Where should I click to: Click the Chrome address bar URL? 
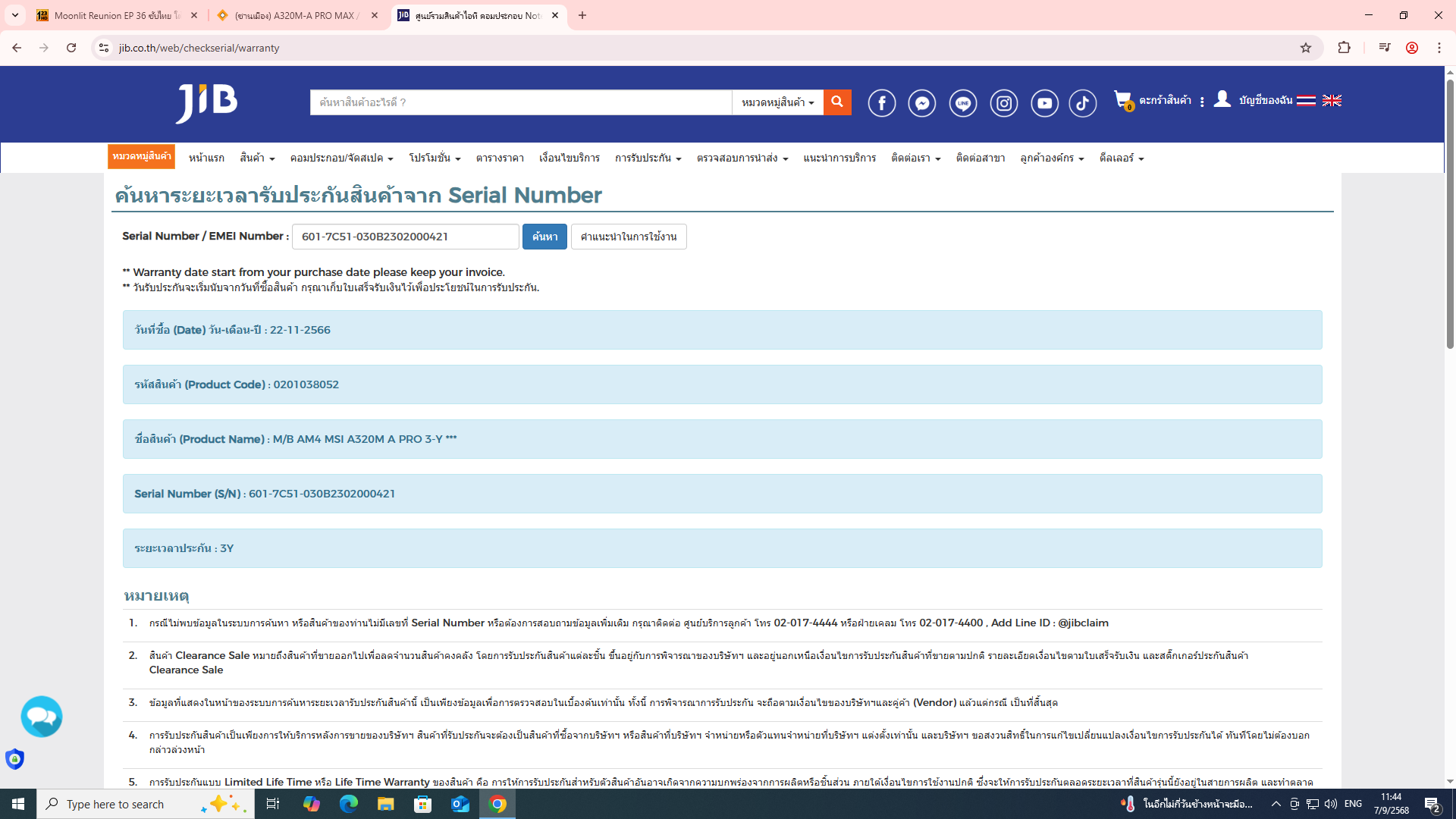tap(199, 48)
